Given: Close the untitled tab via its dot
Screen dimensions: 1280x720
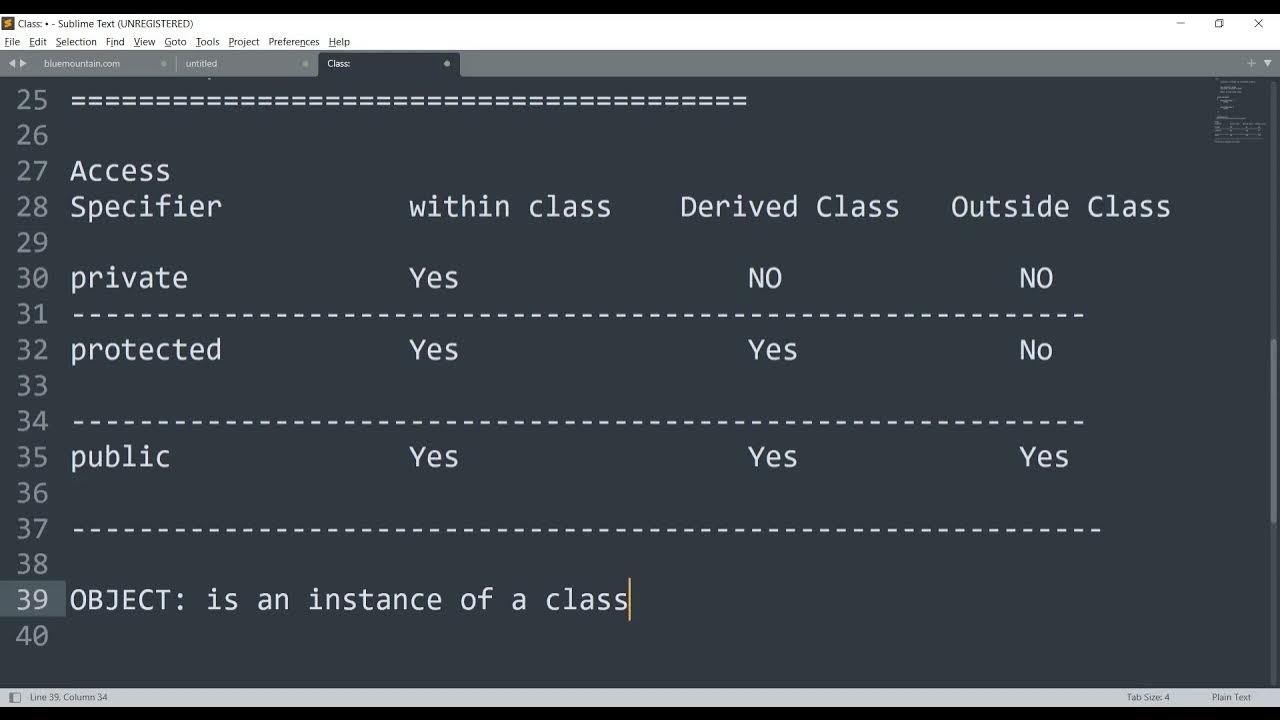Looking at the screenshot, I should click(x=306, y=64).
